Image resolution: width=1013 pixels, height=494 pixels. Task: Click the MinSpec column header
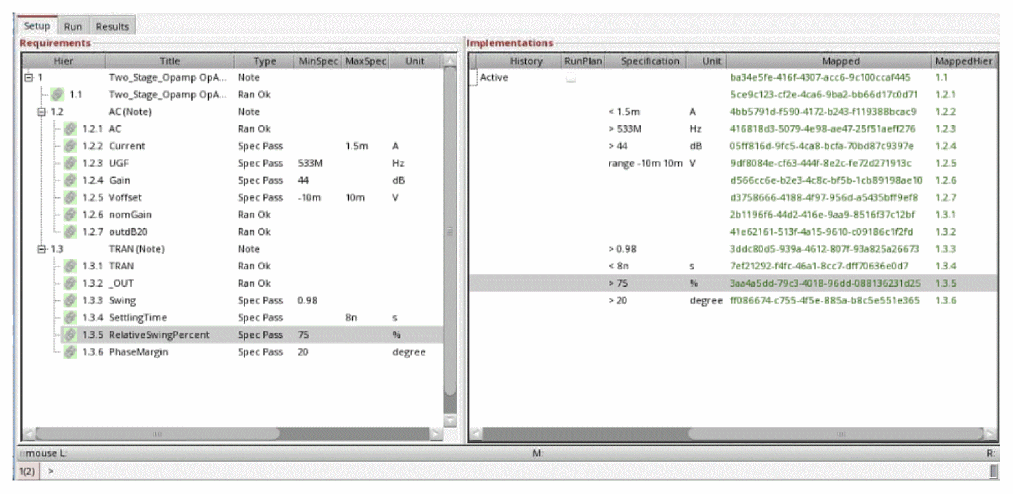(318, 61)
